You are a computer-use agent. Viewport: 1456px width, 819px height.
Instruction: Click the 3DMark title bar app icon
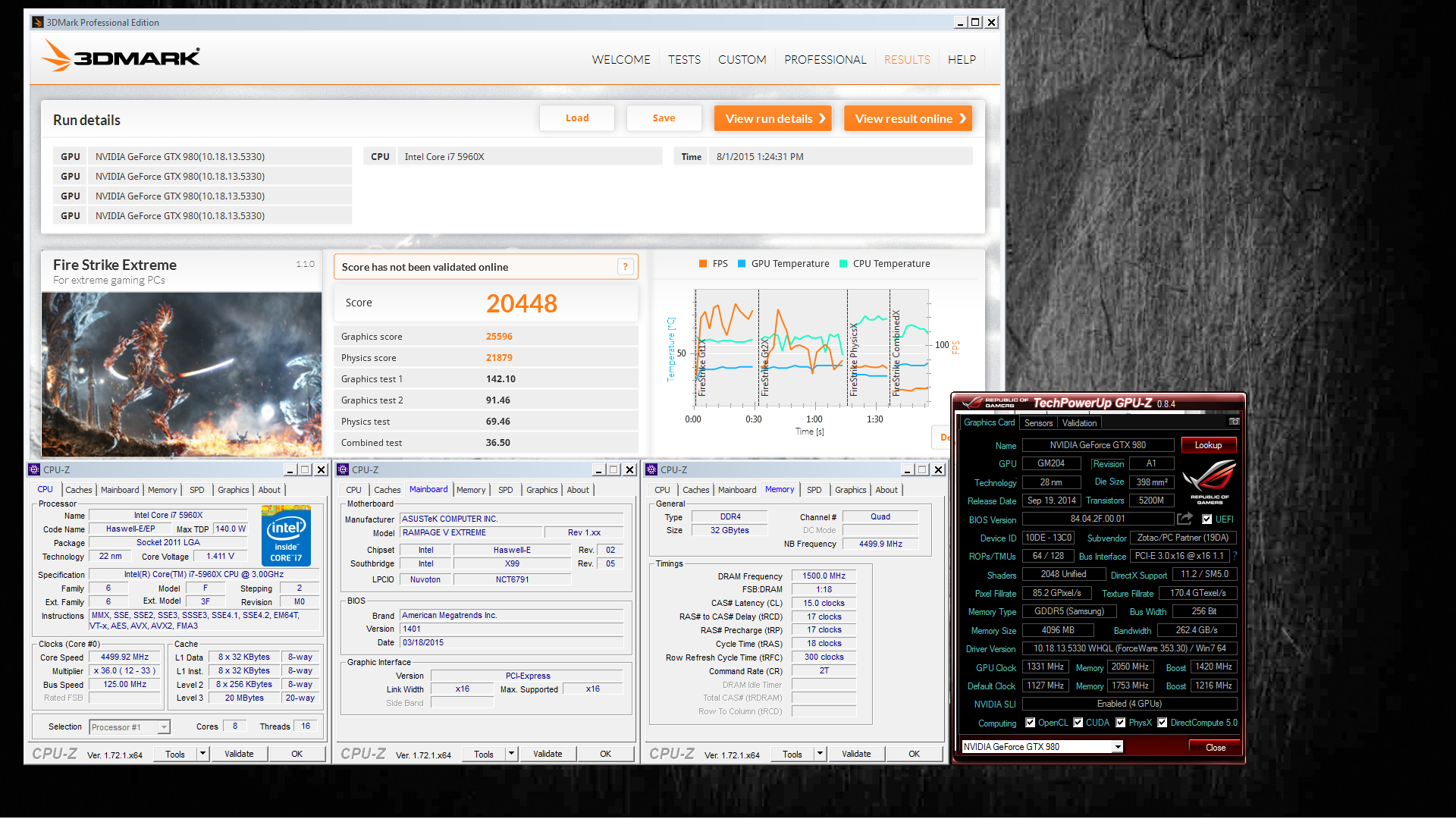click(38, 22)
